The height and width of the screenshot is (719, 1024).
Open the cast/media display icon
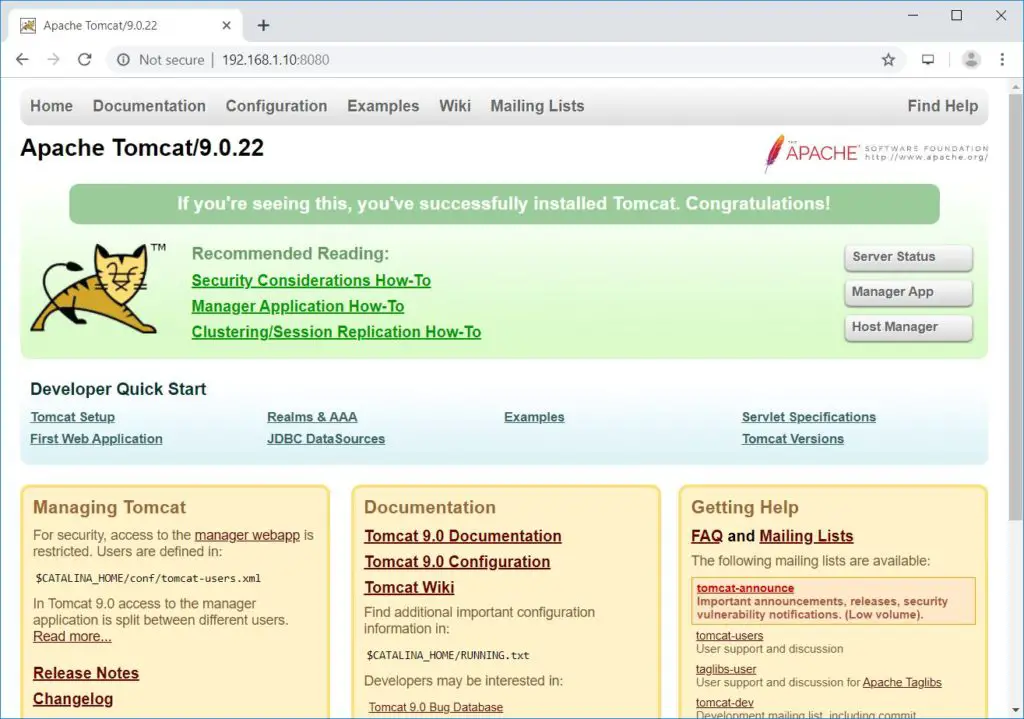point(927,60)
